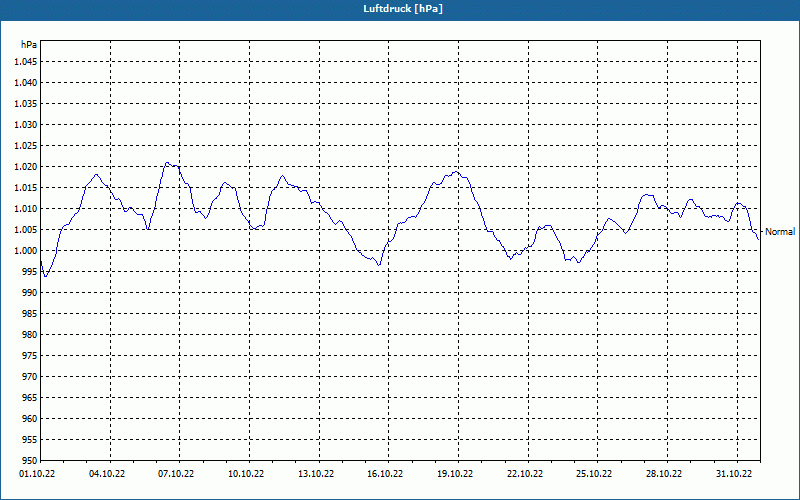Click the 950 y-axis value
This screenshot has width=800, height=500.
(30, 460)
